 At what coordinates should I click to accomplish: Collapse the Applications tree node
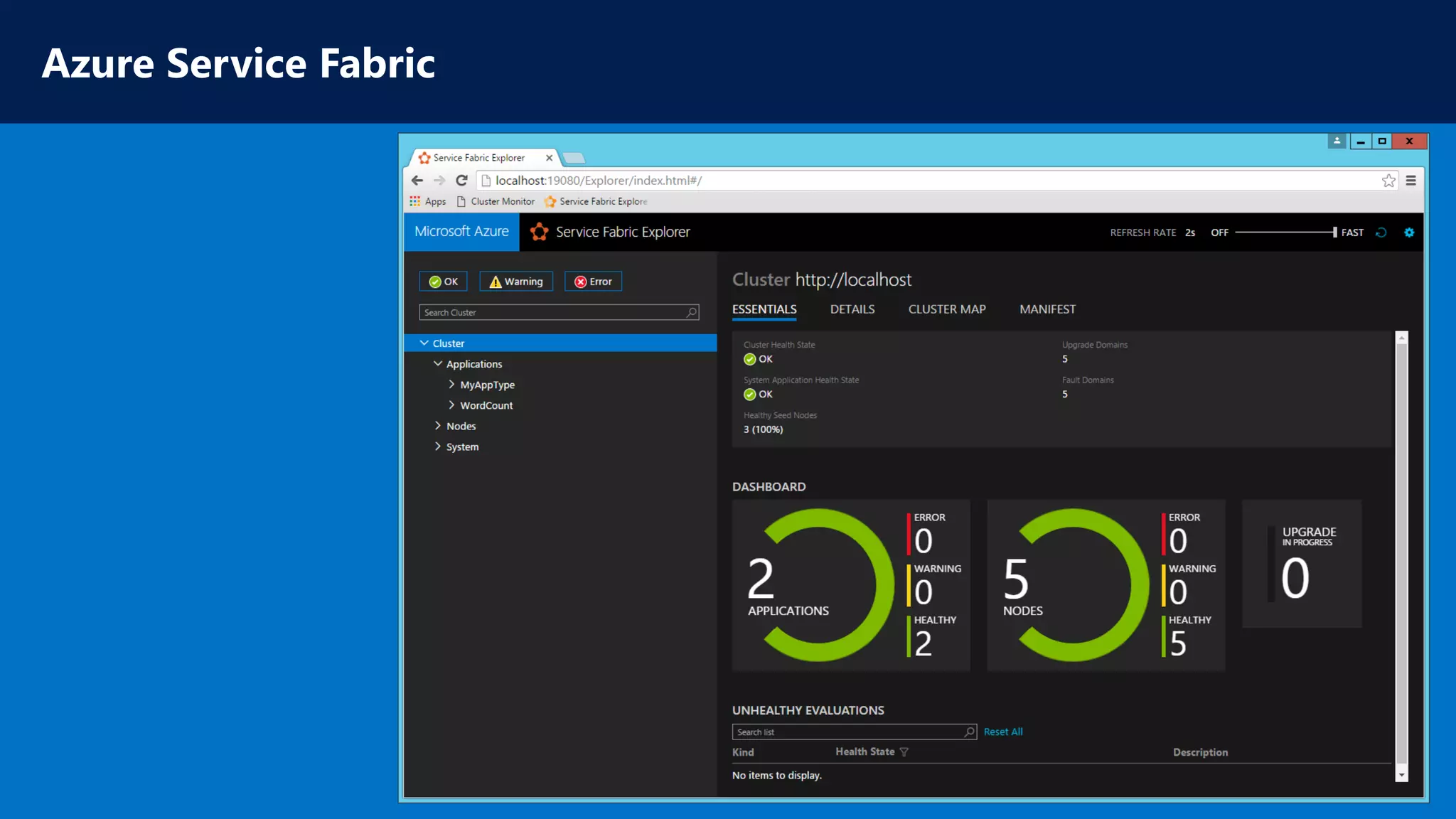(x=438, y=364)
